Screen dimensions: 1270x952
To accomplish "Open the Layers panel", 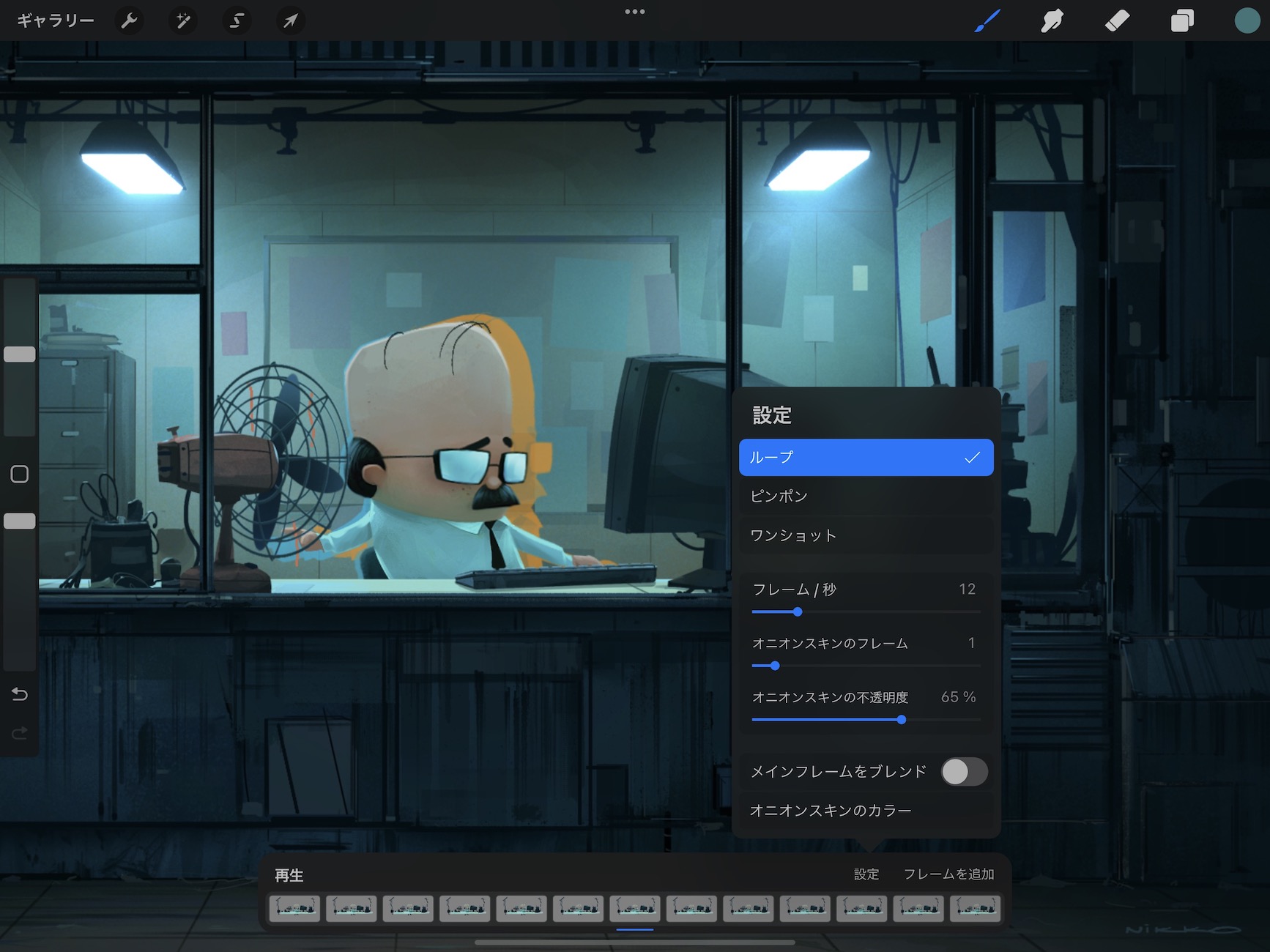I will (1181, 21).
